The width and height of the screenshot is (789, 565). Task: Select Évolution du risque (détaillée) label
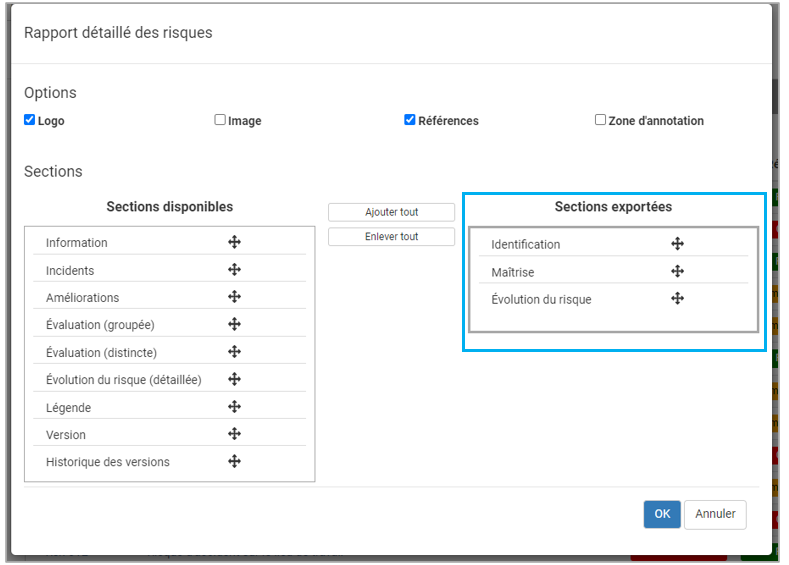tap(123, 380)
